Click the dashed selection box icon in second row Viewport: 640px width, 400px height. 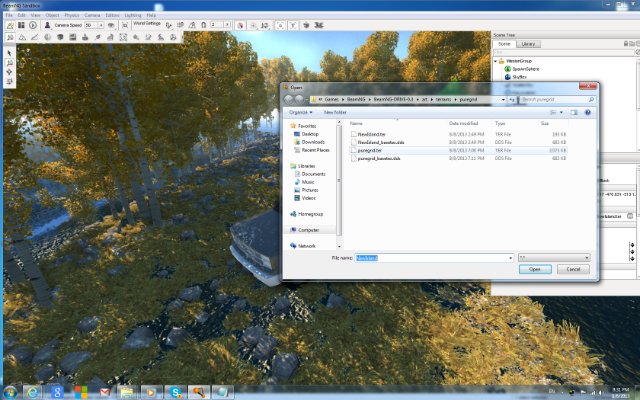[x=123, y=37]
